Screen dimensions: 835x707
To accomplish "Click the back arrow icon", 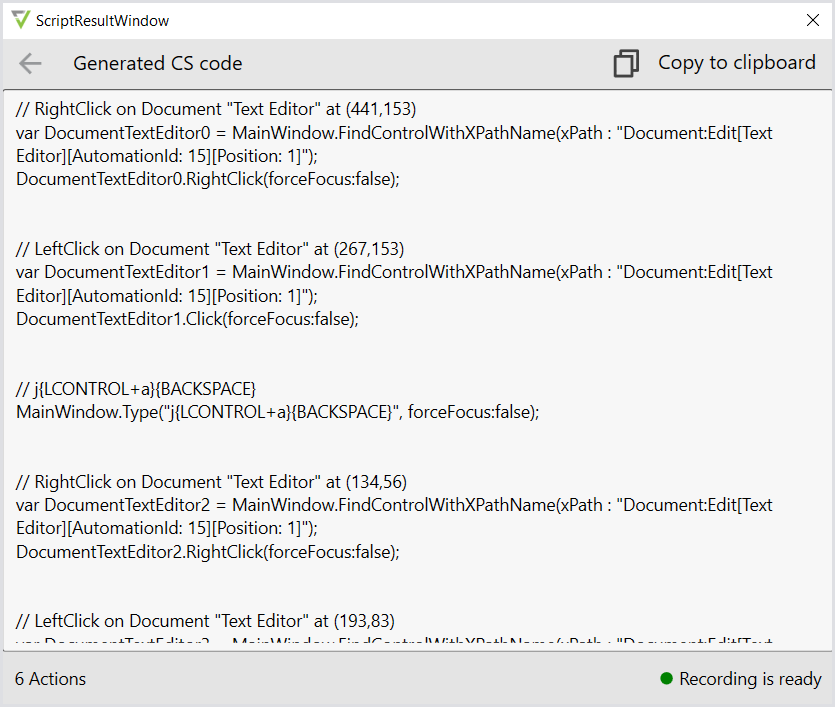I will click(x=30, y=64).
